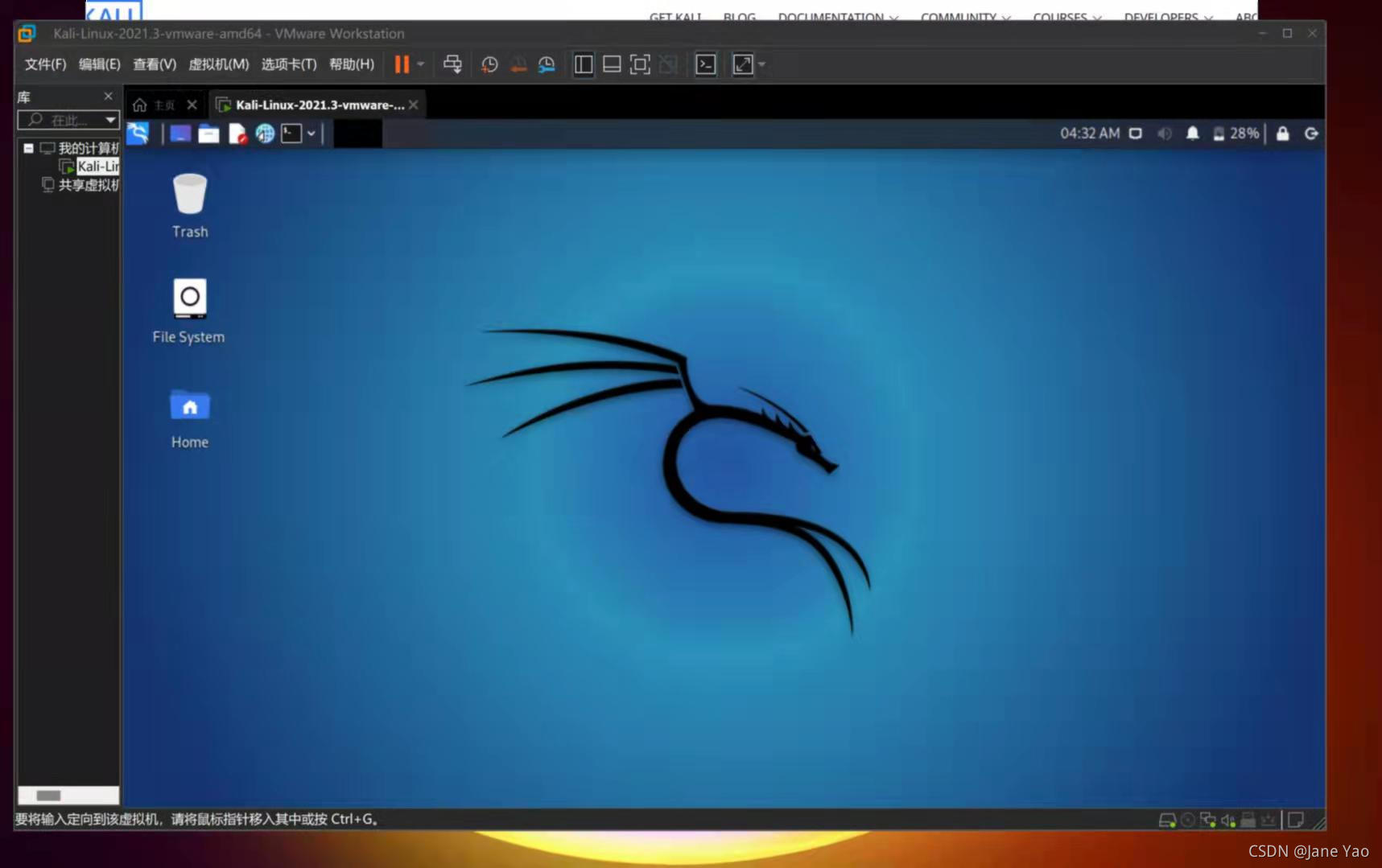This screenshot has height=868, width=1382.
Task: Close the 主页 home tab
Action: coord(192,105)
